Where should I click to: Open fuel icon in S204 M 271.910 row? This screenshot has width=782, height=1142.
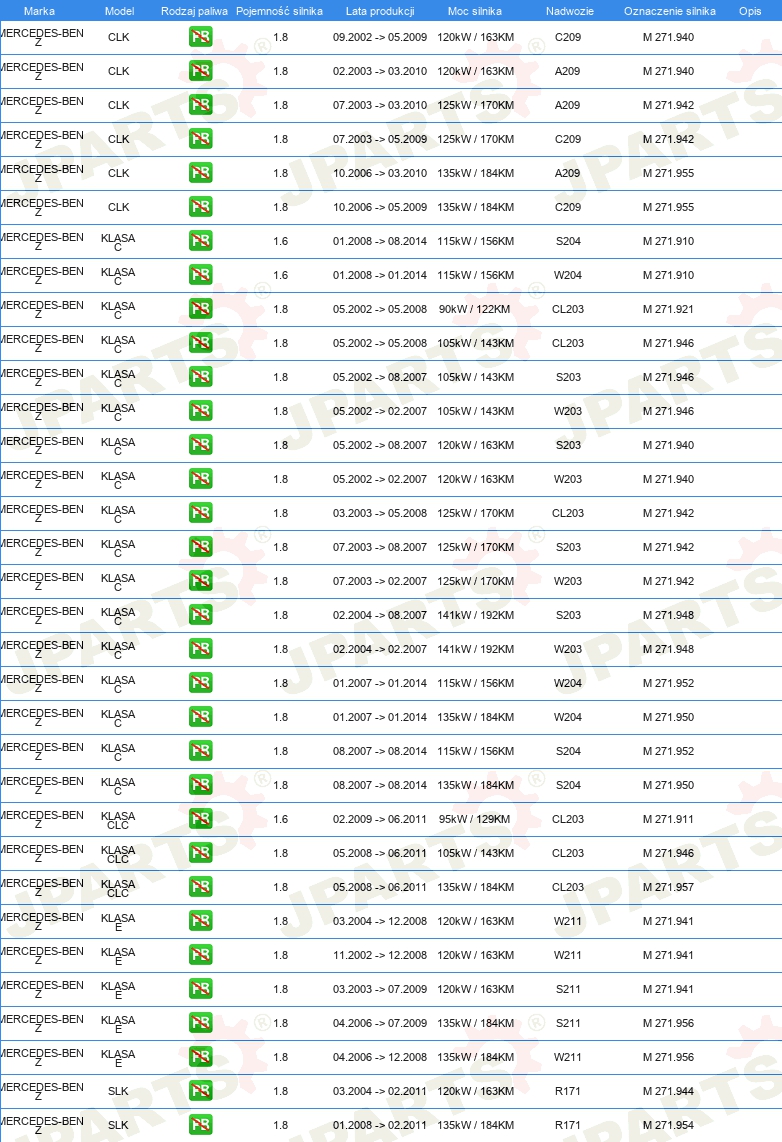tap(200, 240)
